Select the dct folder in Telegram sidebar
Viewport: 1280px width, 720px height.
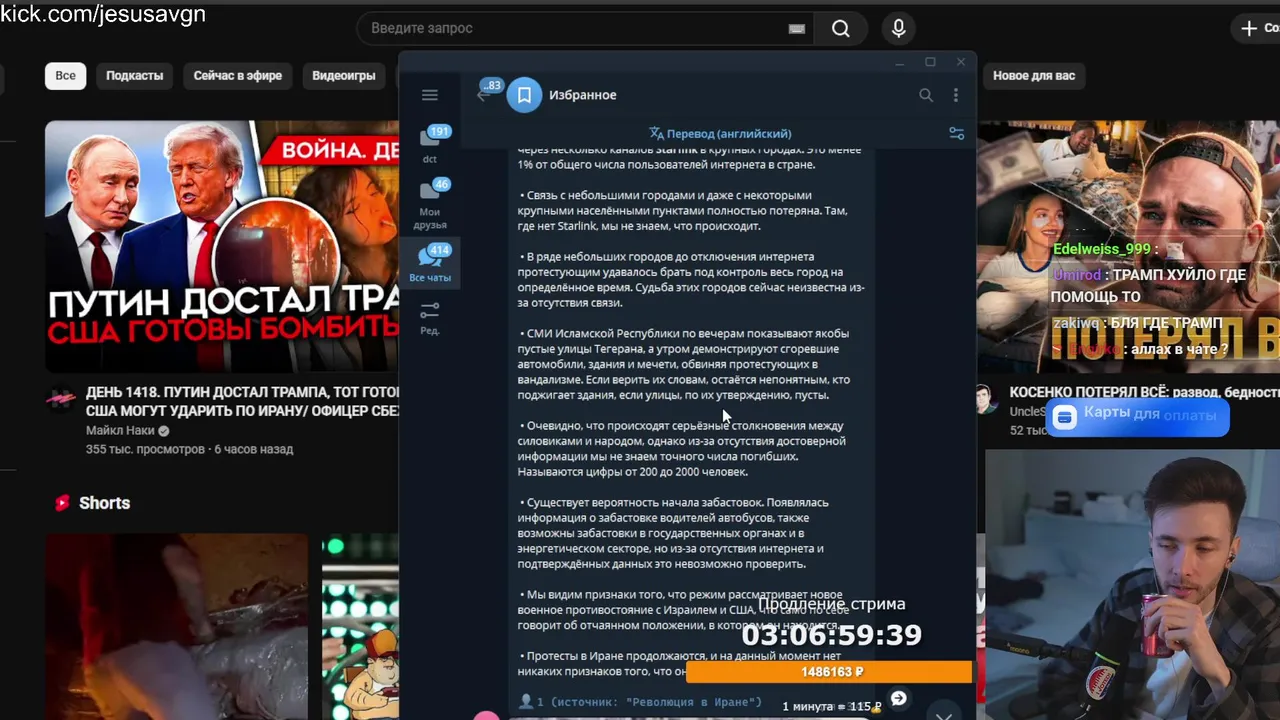[430, 144]
